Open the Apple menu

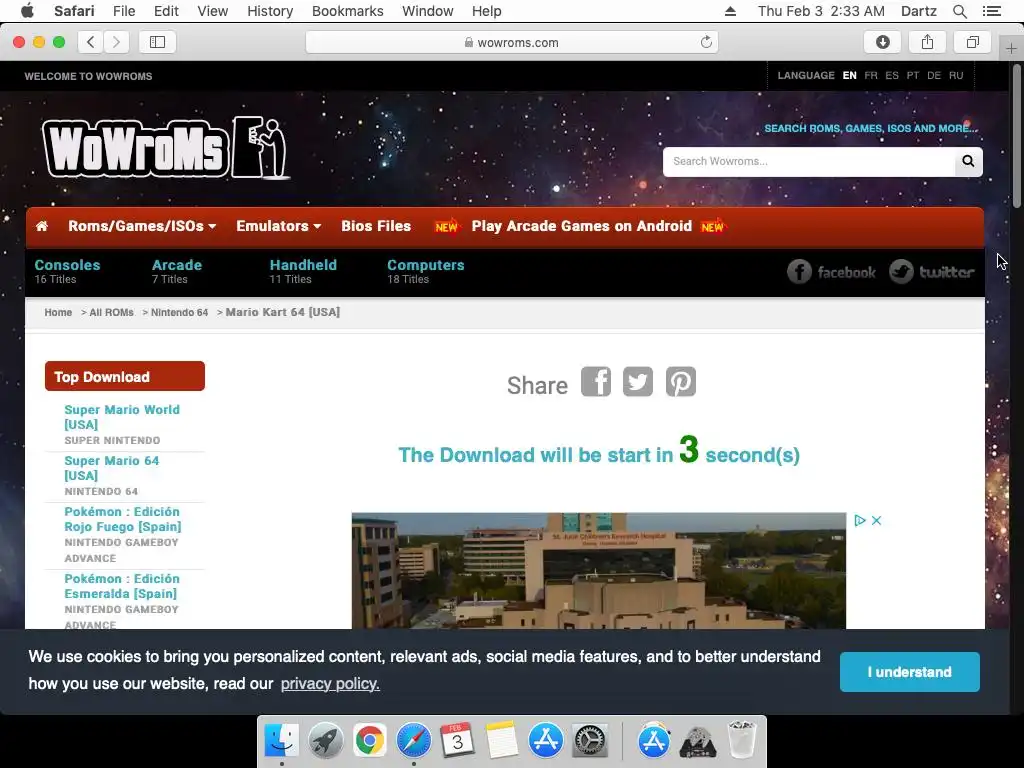tap(27, 11)
